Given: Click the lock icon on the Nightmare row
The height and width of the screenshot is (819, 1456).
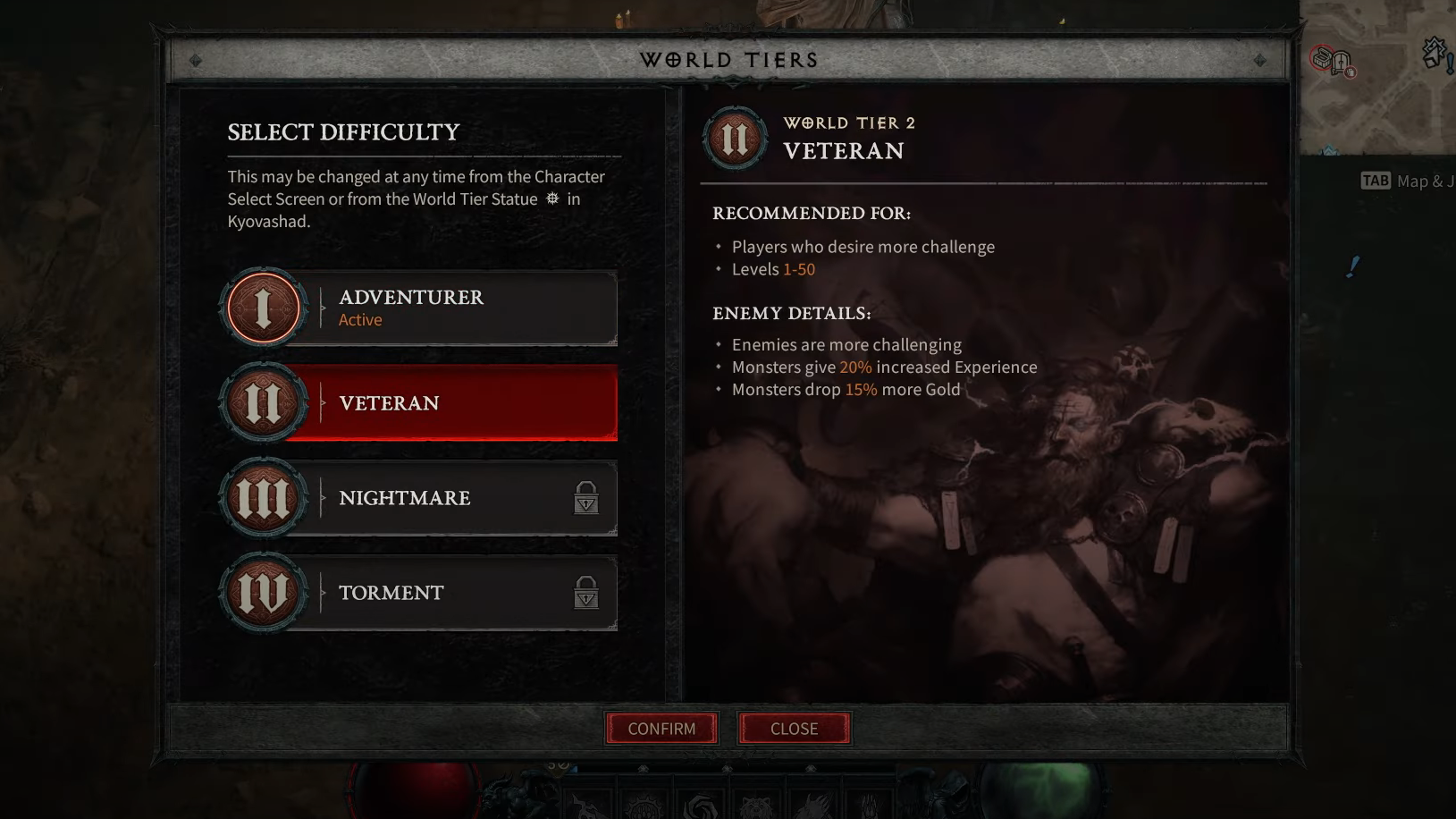Looking at the screenshot, I should 586,498.
